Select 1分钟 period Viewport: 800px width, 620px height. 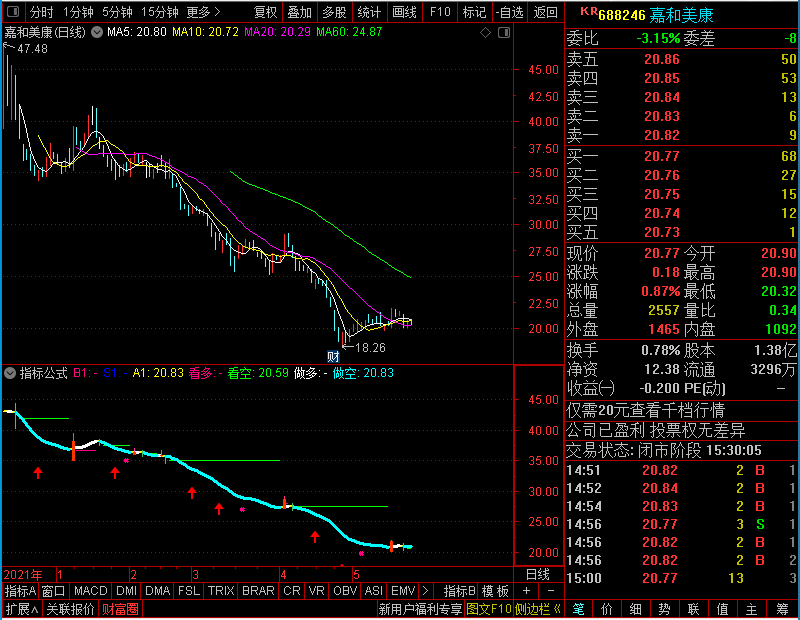point(78,12)
